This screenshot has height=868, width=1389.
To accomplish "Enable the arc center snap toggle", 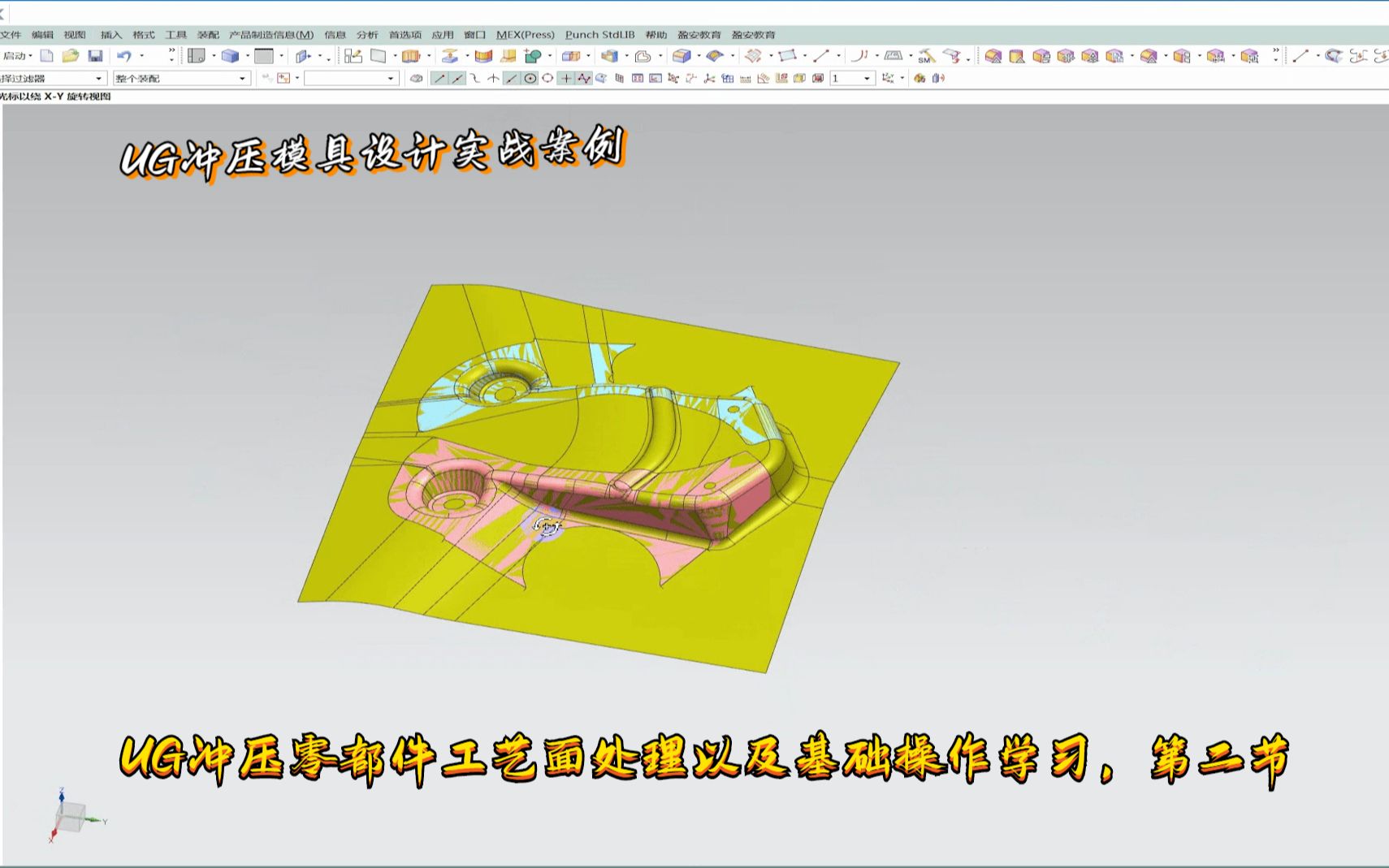I will click(529, 78).
